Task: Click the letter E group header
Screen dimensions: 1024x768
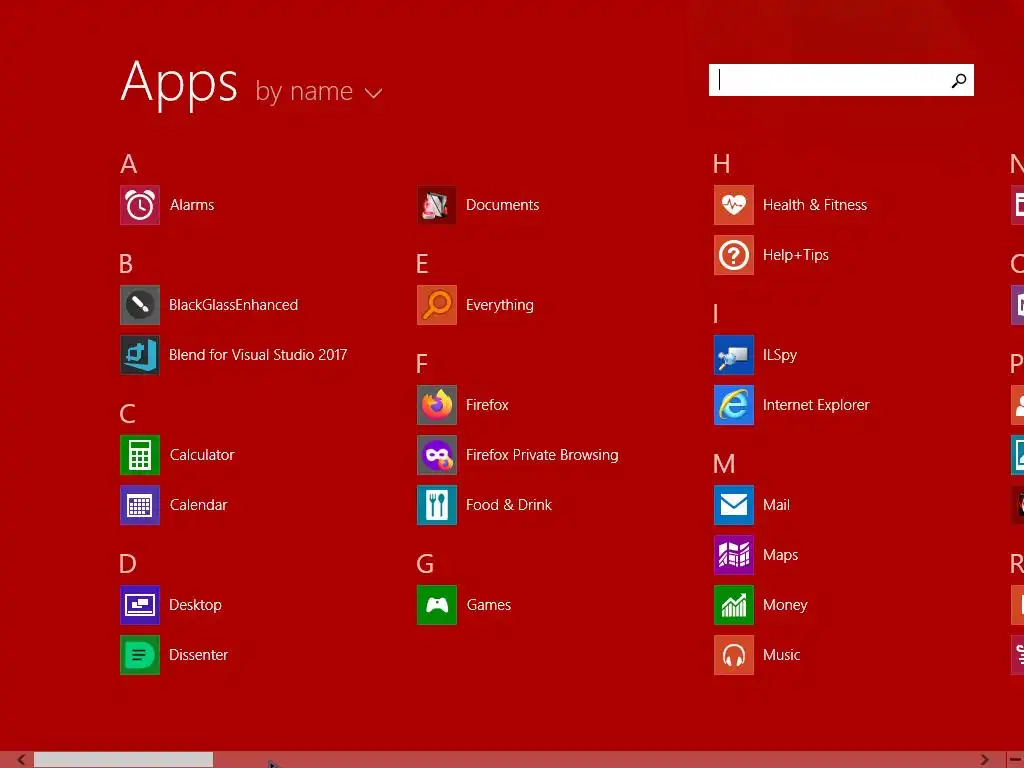Action: tap(422, 264)
